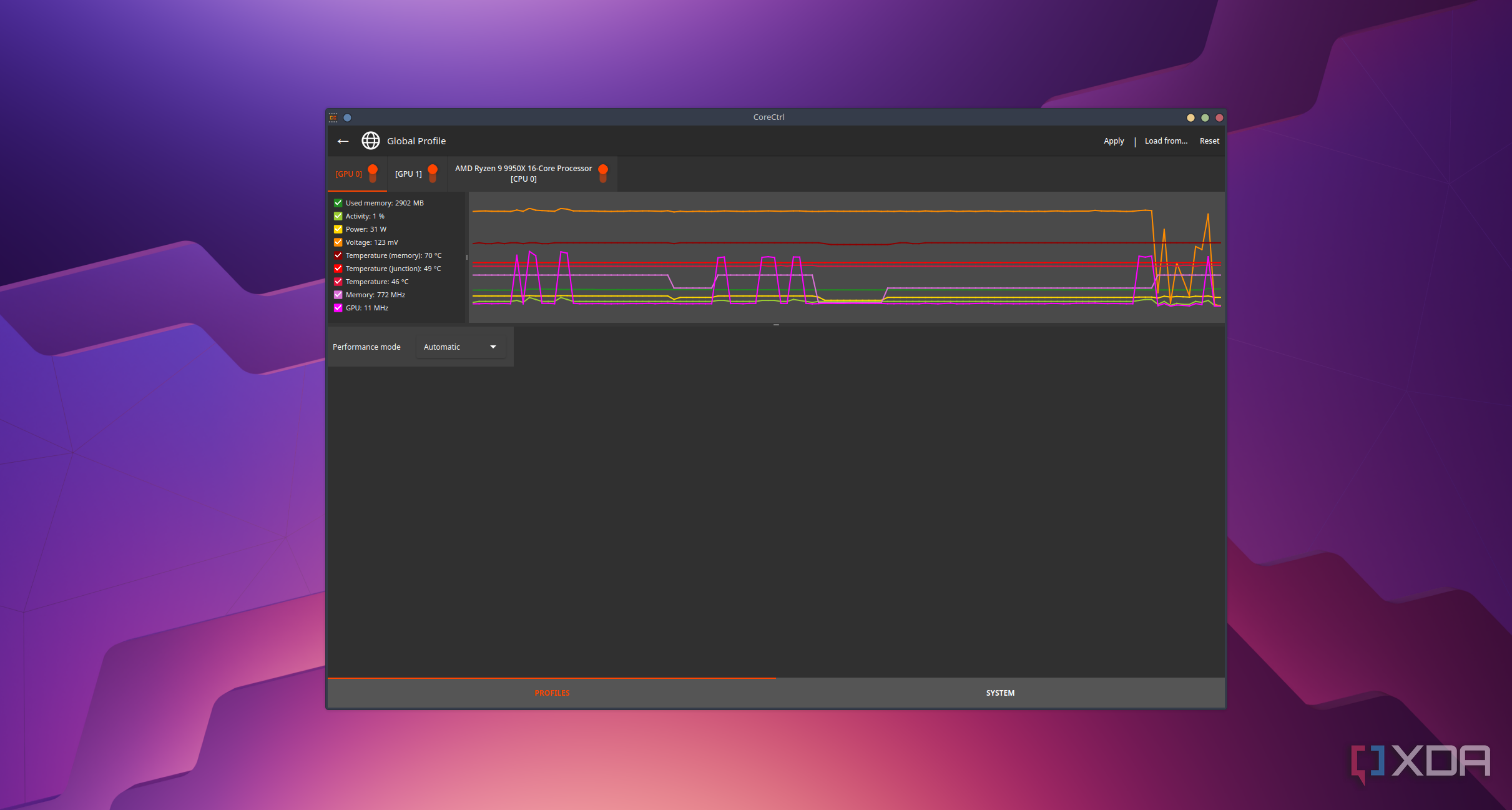The height and width of the screenshot is (810, 1512).
Task: Click the "Performance mode" label
Action: (x=366, y=347)
